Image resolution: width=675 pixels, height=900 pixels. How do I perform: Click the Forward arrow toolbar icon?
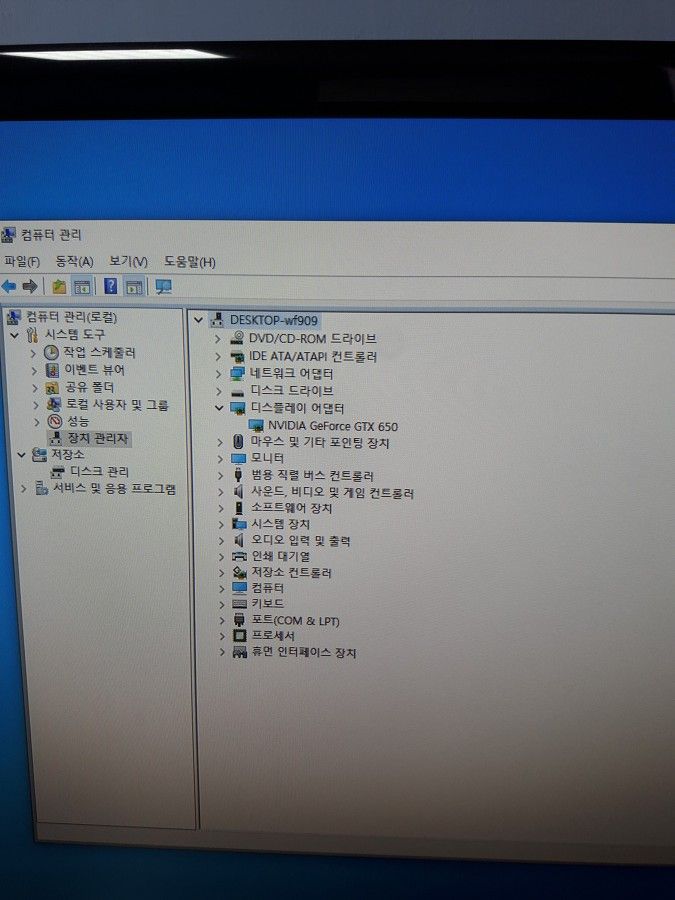pyautogui.click(x=30, y=286)
